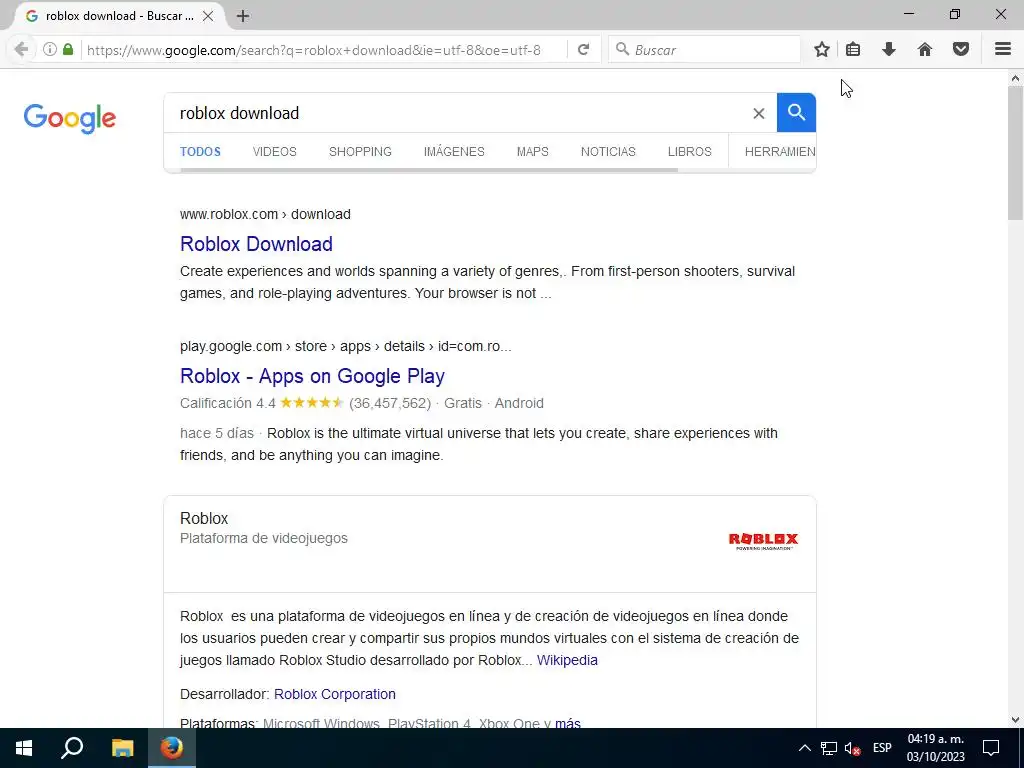Click the green padlock security icon
The height and width of the screenshot is (768, 1024).
click(x=68, y=50)
